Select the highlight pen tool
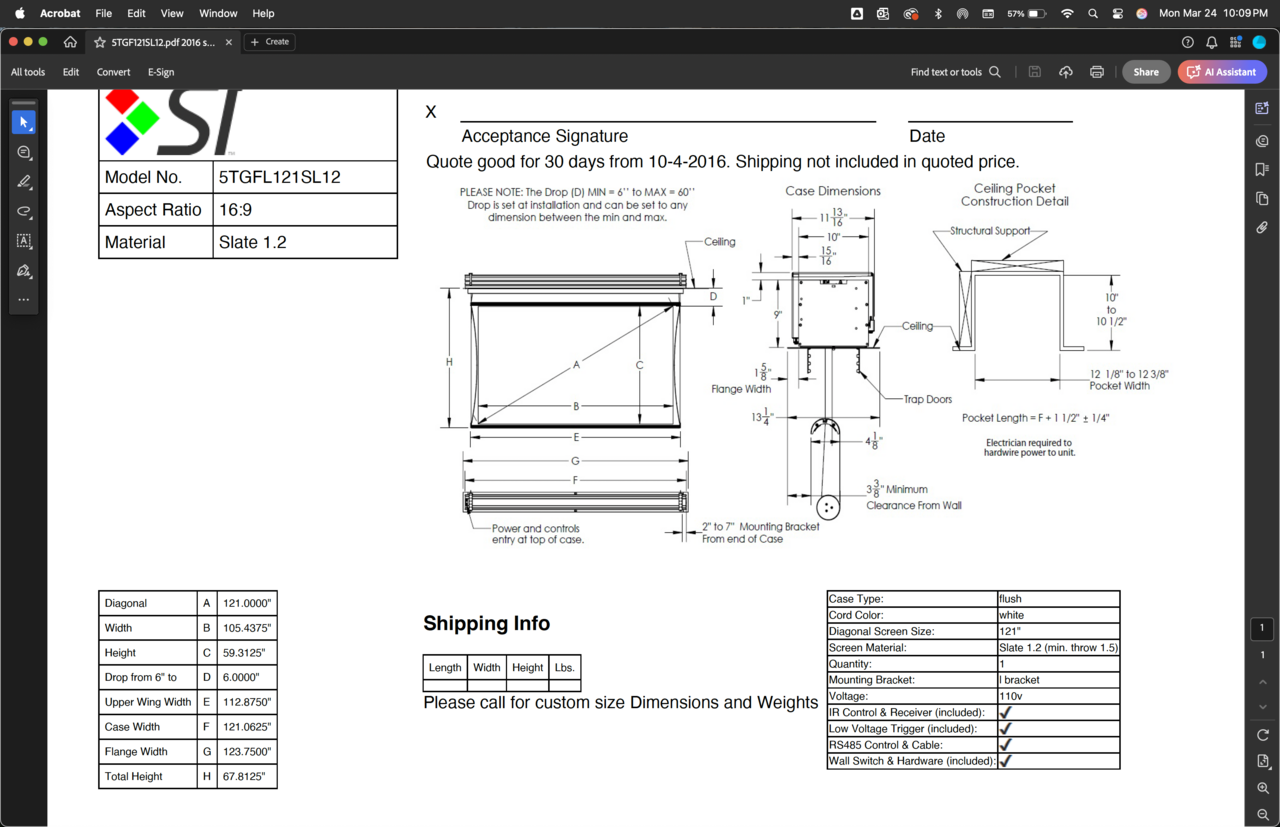 pos(24,182)
